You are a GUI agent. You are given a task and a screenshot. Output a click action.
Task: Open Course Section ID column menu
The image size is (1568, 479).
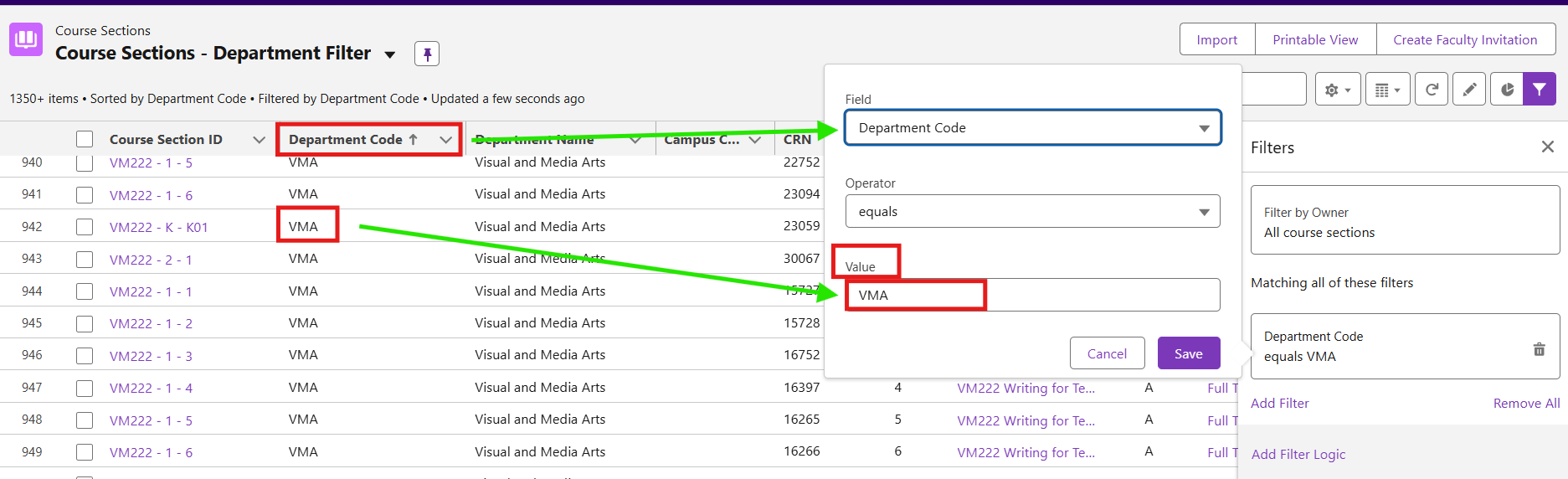pyautogui.click(x=259, y=140)
